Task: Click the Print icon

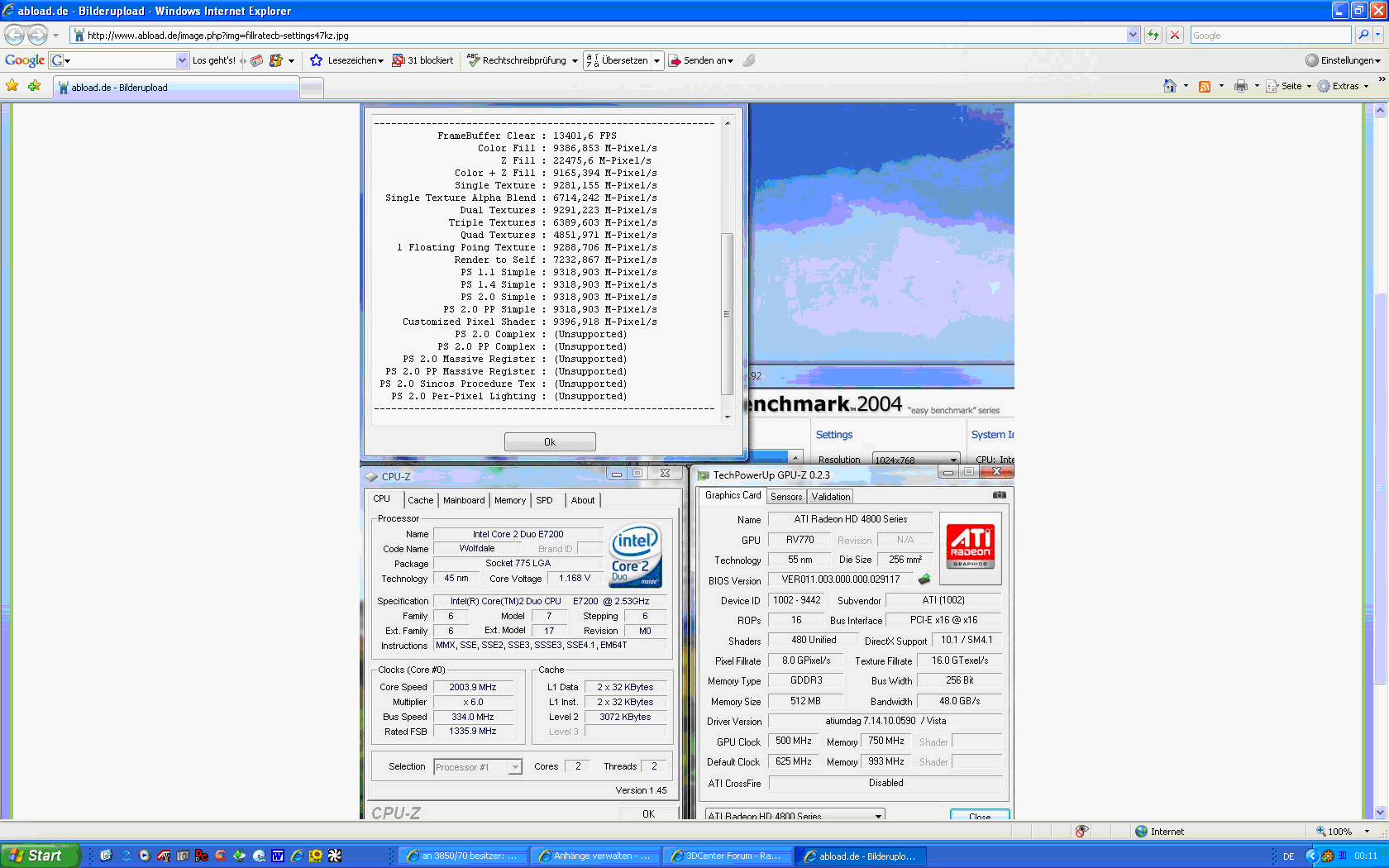Action: click(x=1240, y=86)
